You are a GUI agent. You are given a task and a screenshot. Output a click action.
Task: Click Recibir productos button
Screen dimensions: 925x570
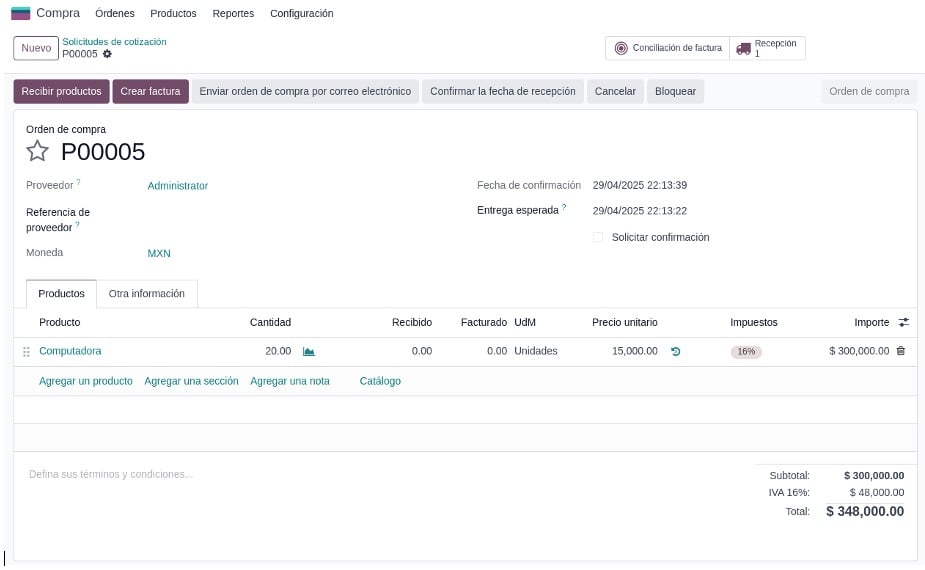click(61, 91)
